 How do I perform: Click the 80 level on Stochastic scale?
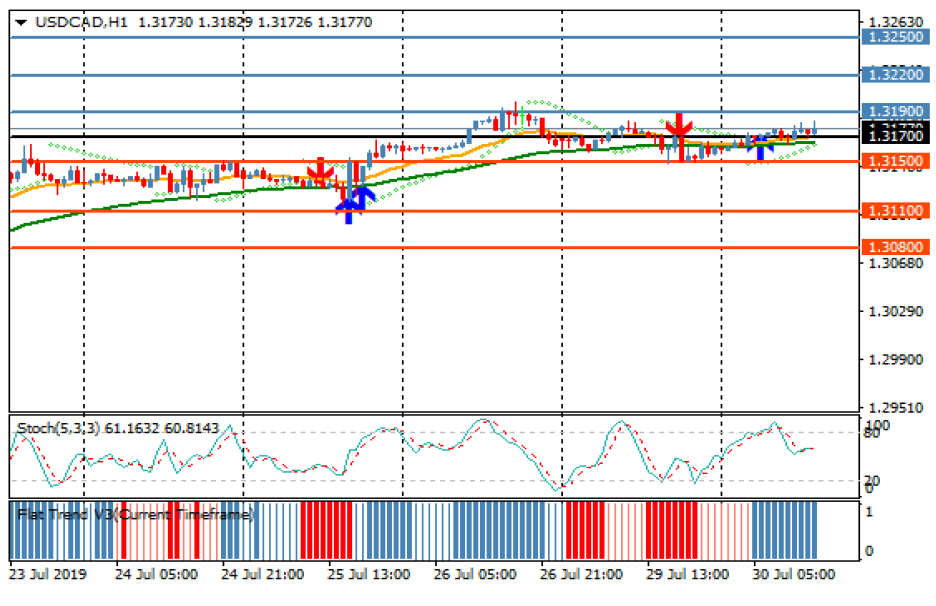(x=871, y=433)
